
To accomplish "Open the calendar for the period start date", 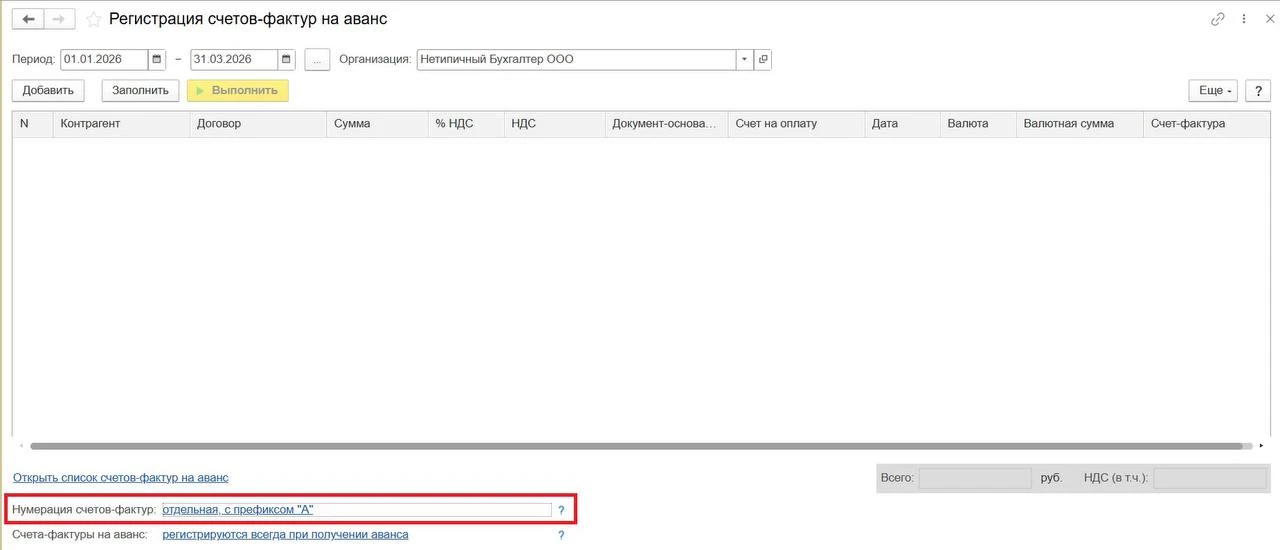I will click(x=157, y=59).
